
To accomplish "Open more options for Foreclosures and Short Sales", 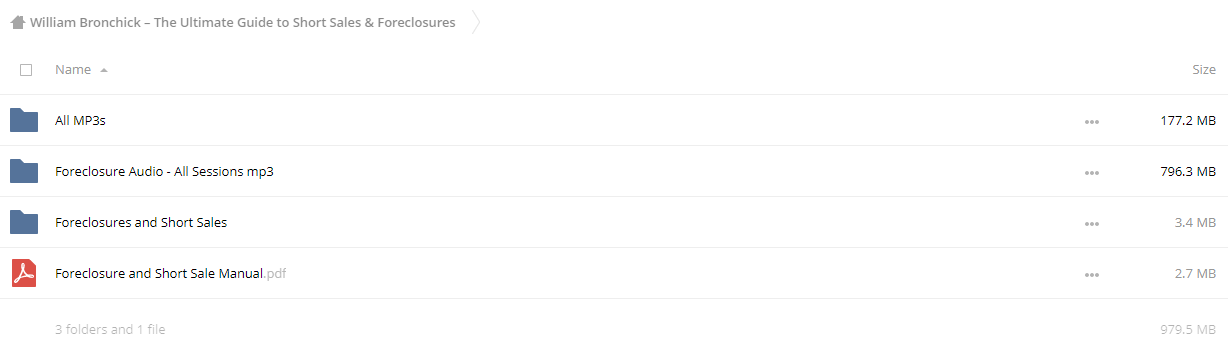I will pos(1091,224).
